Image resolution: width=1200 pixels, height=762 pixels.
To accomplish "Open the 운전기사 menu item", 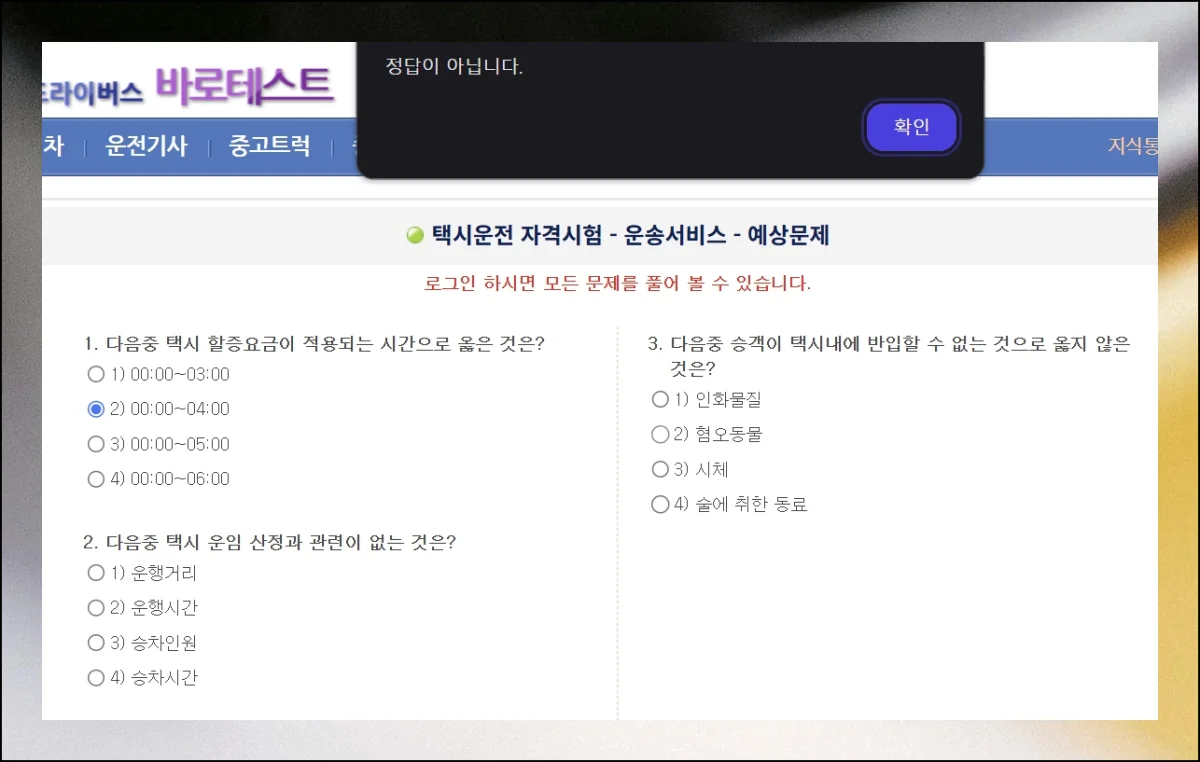I will pyautogui.click(x=146, y=146).
